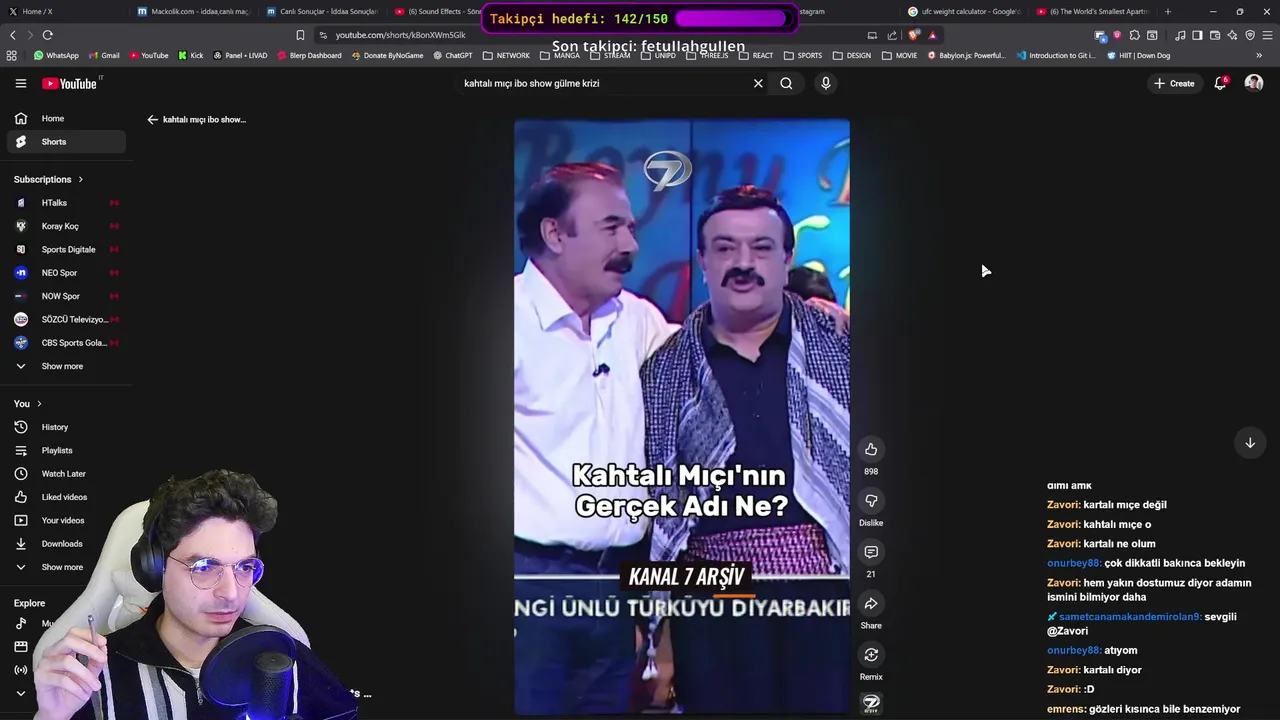1280x720 pixels.
Task: Switch to the ufc weight calculator tab
Action: click(x=965, y=12)
